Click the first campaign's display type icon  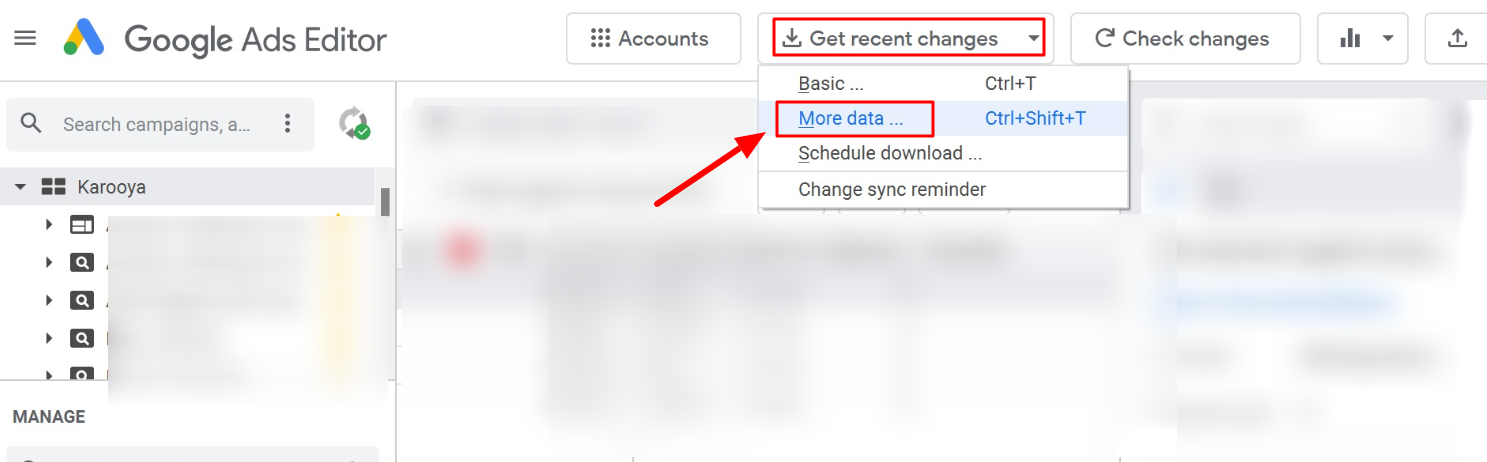click(x=81, y=225)
